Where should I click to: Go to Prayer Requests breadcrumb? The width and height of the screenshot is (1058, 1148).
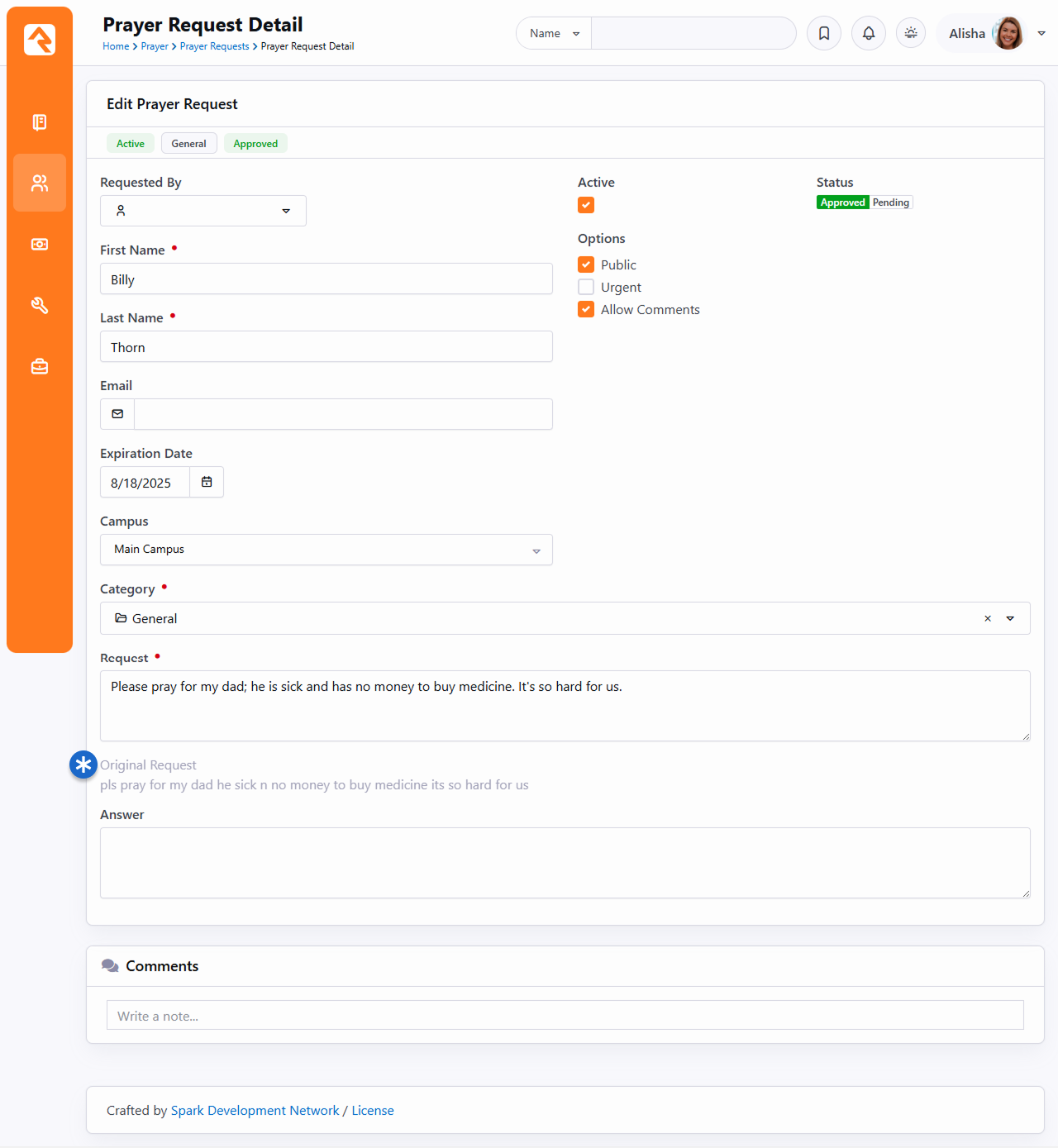click(x=214, y=46)
